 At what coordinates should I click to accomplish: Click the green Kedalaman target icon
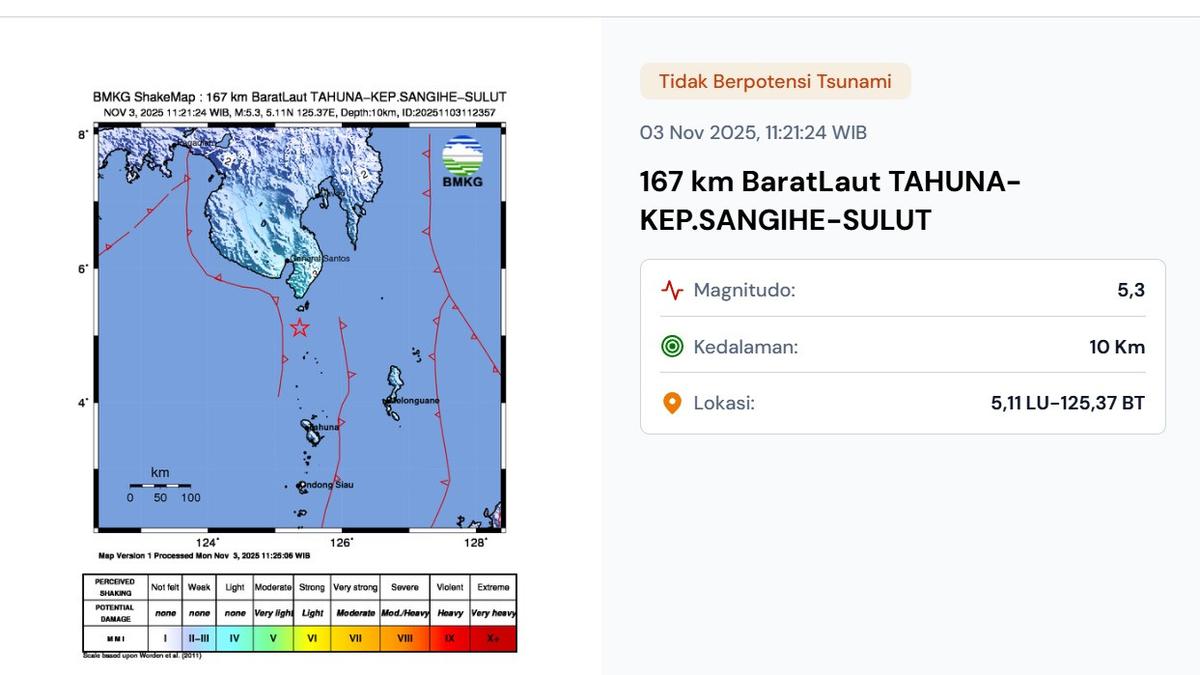click(672, 347)
